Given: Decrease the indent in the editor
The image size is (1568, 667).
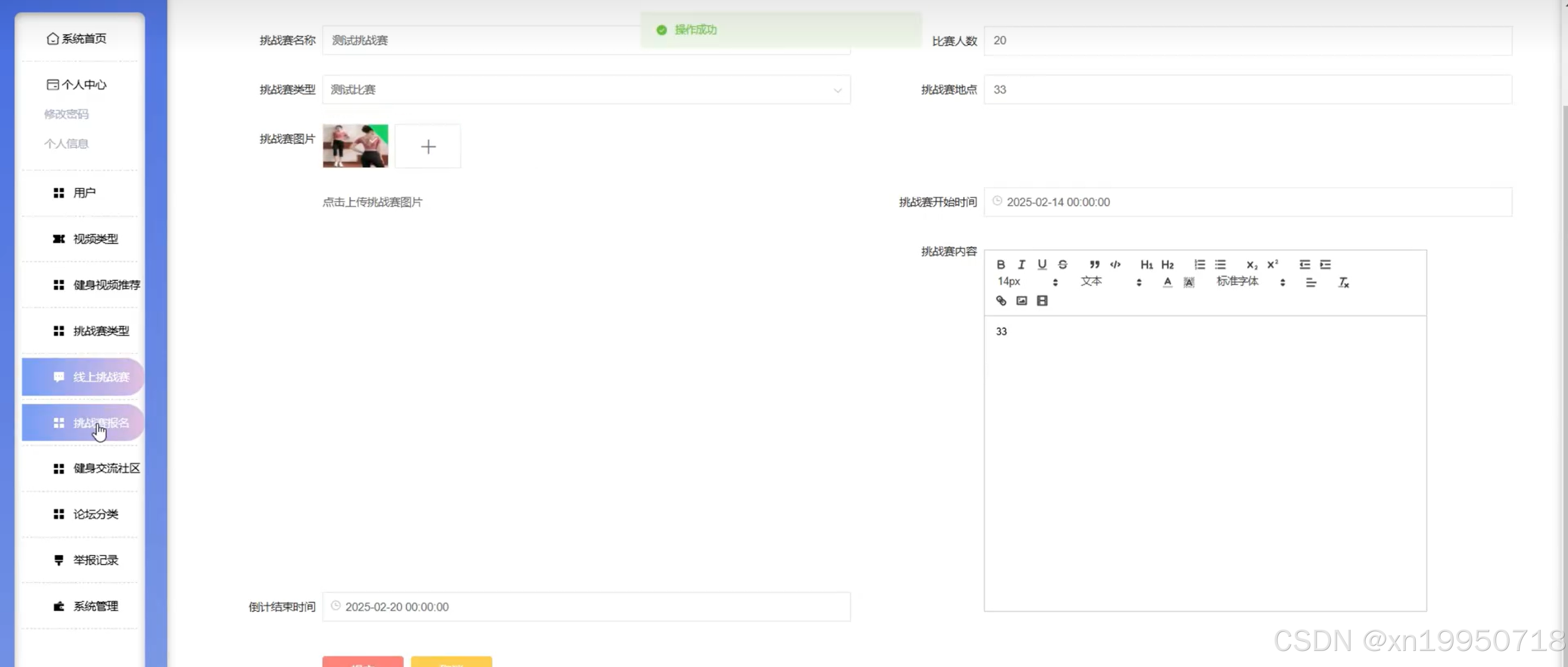Looking at the screenshot, I should (1304, 264).
